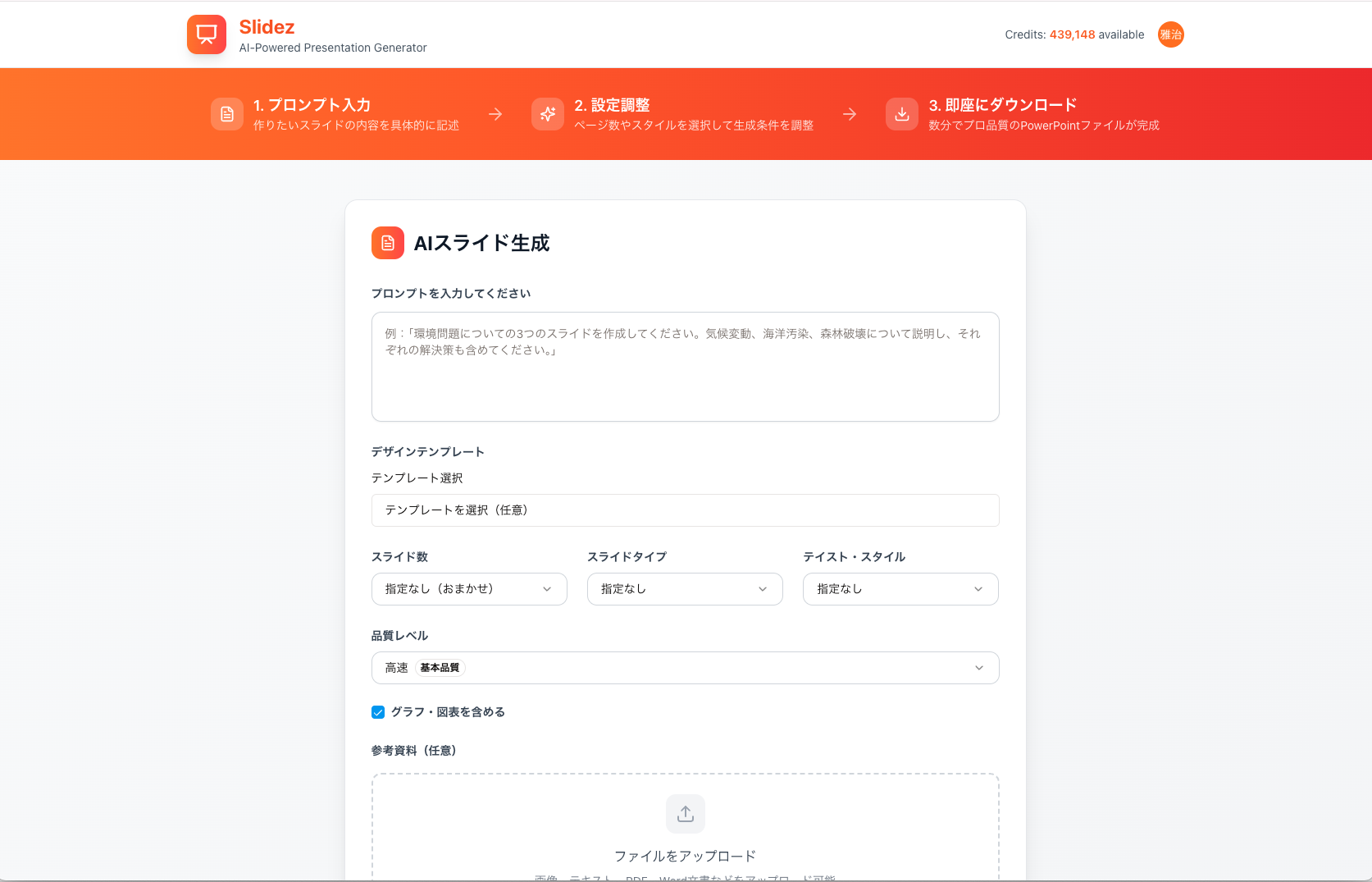Click the document icon beside AIスライド生成 heading
1372x882 pixels.
pyautogui.click(x=388, y=243)
